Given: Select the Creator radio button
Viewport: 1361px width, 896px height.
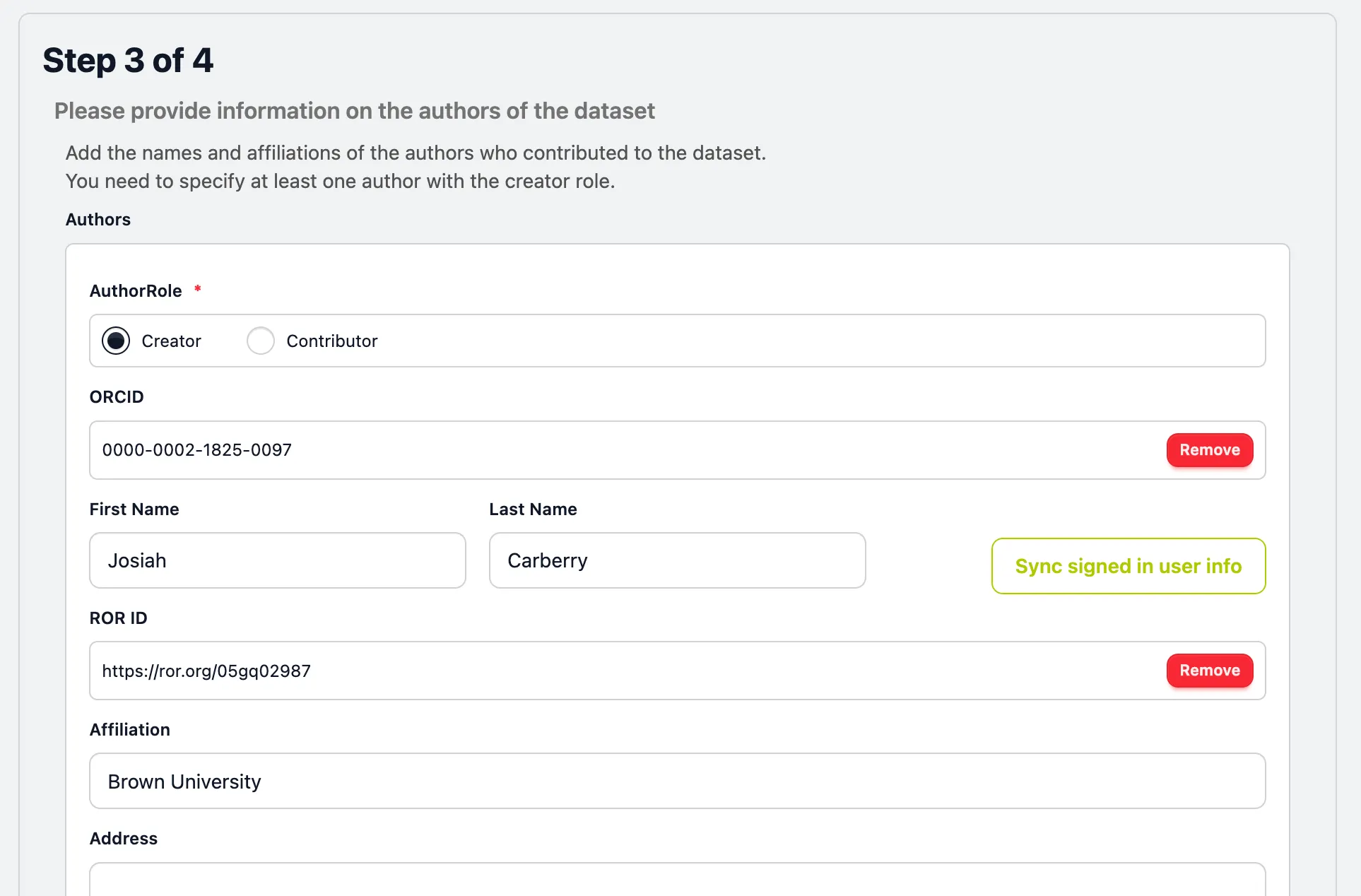Looking at the screenshot, I should [116, 341].
